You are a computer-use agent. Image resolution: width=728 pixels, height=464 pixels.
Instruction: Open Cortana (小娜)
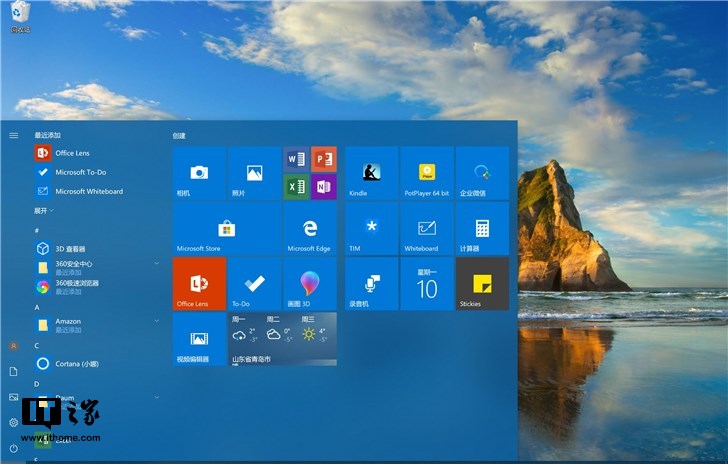coord(95,364)
